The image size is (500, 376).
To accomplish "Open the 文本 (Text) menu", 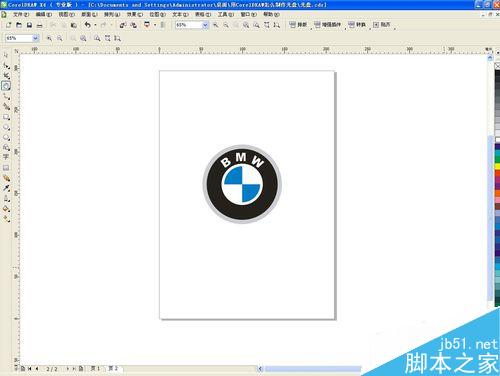I will pos(180,14).
